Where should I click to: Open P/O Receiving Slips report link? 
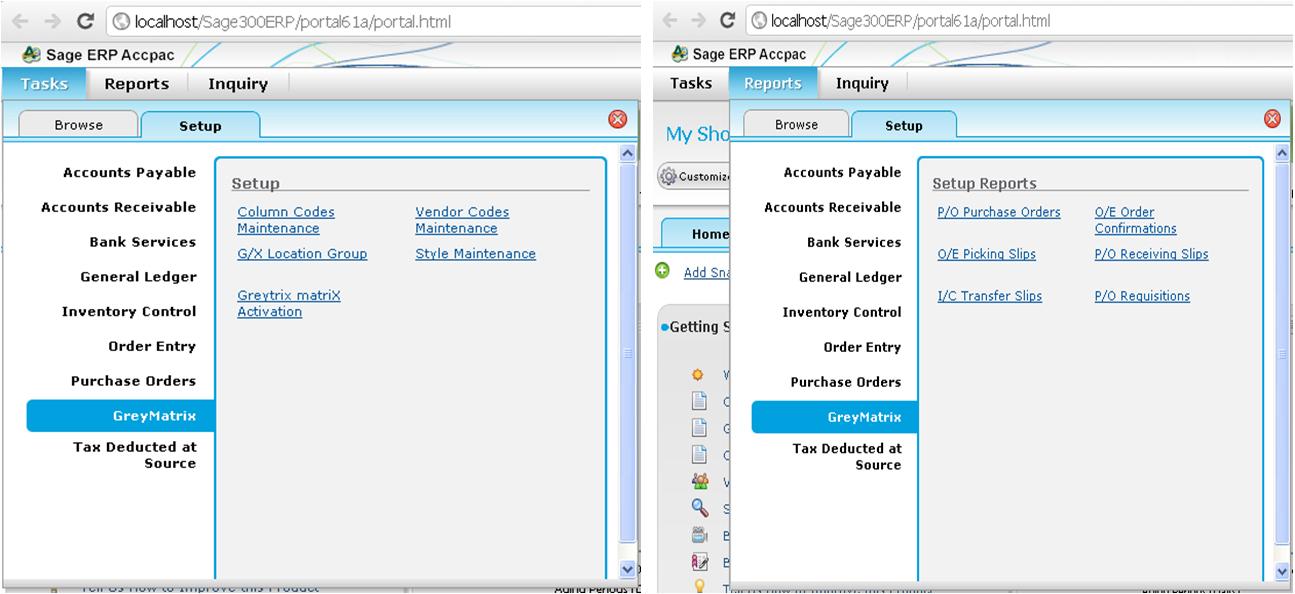1152,254
